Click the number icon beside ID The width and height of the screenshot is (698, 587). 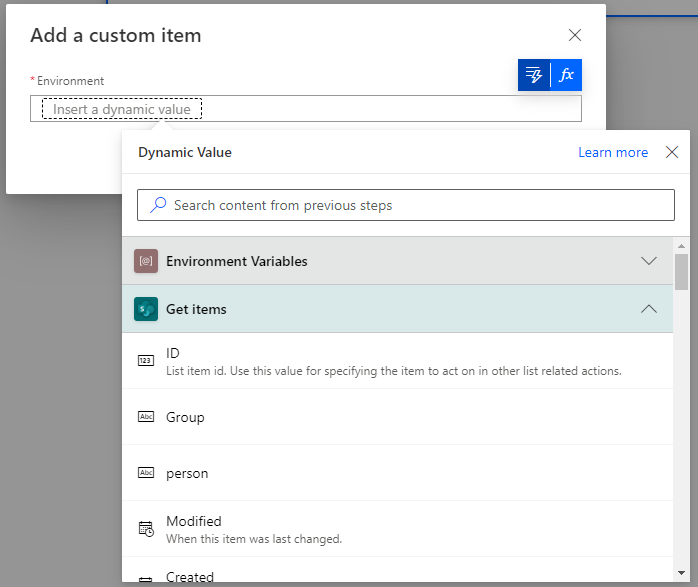tap(146, 360)
